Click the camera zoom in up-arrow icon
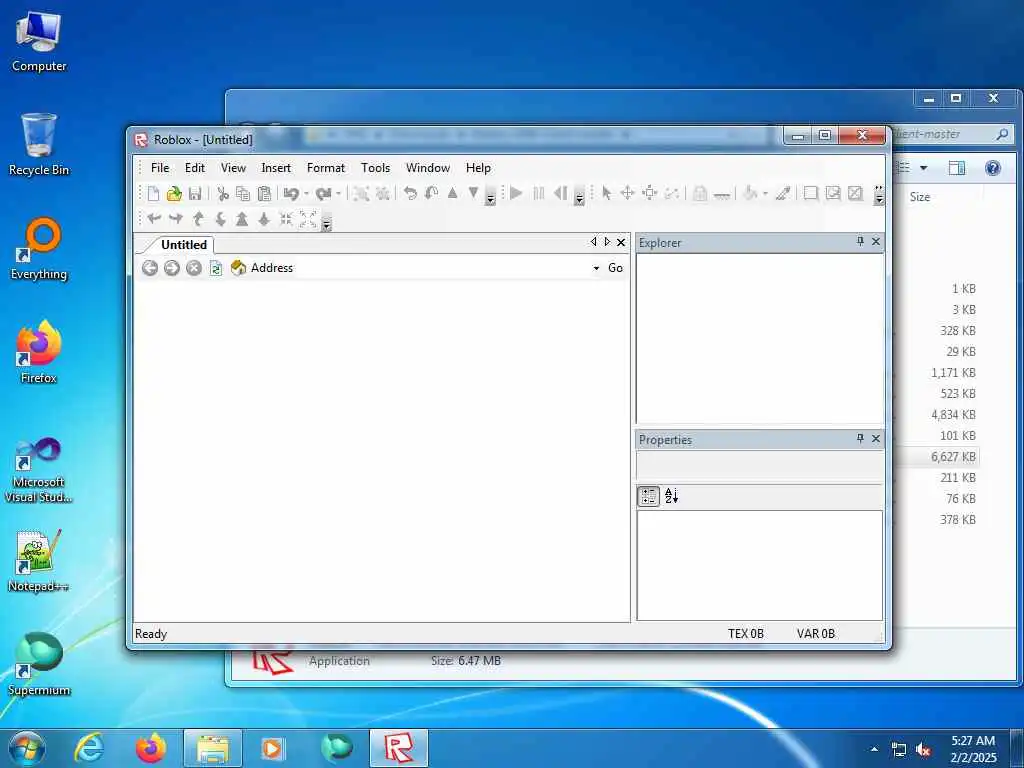This screenshot has width=1024, height=768. coord(242,219)
